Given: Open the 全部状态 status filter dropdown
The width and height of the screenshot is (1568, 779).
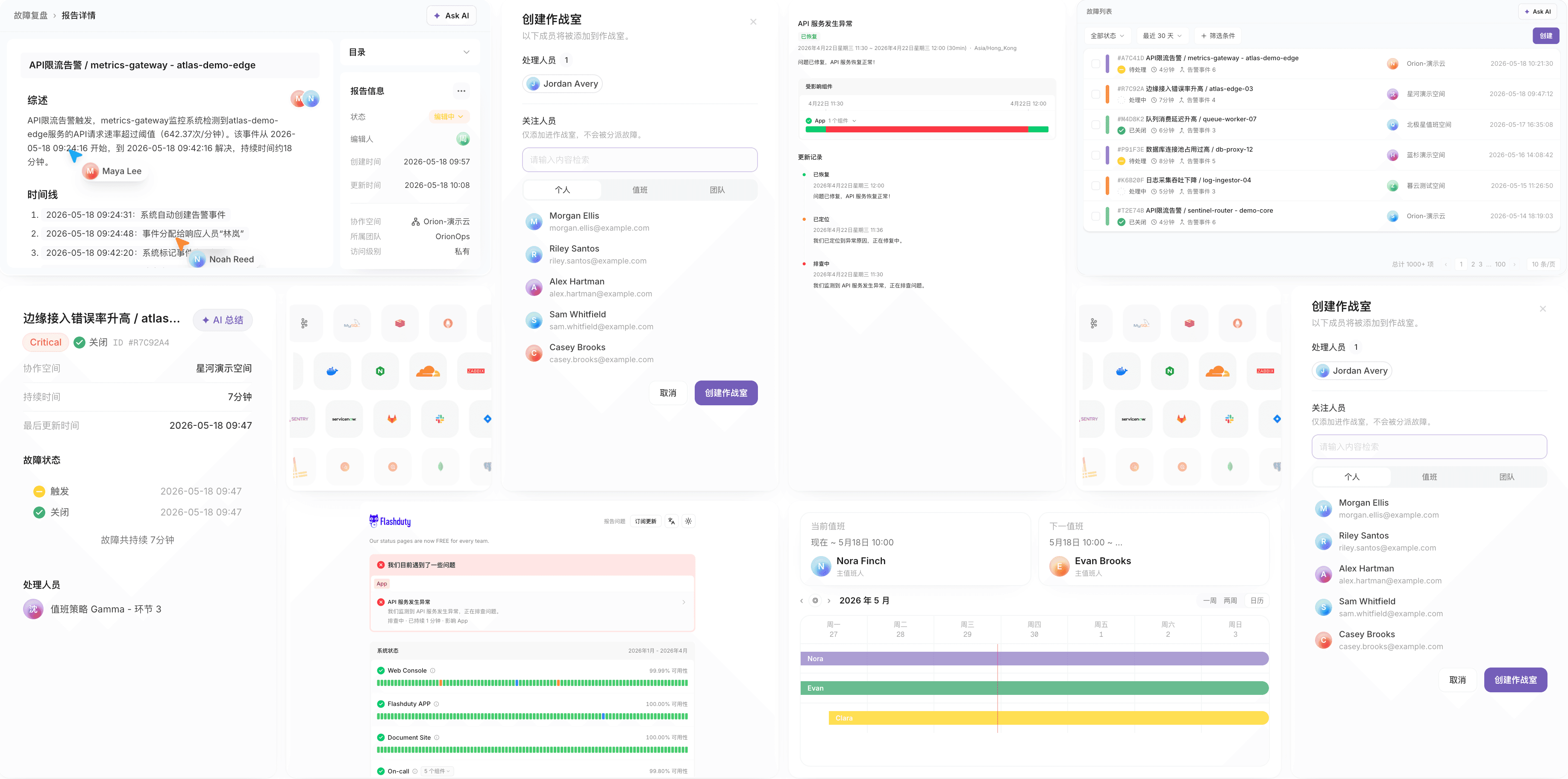Looking at the screenshot, I should pyautogui.click(x=1107, y=36).
